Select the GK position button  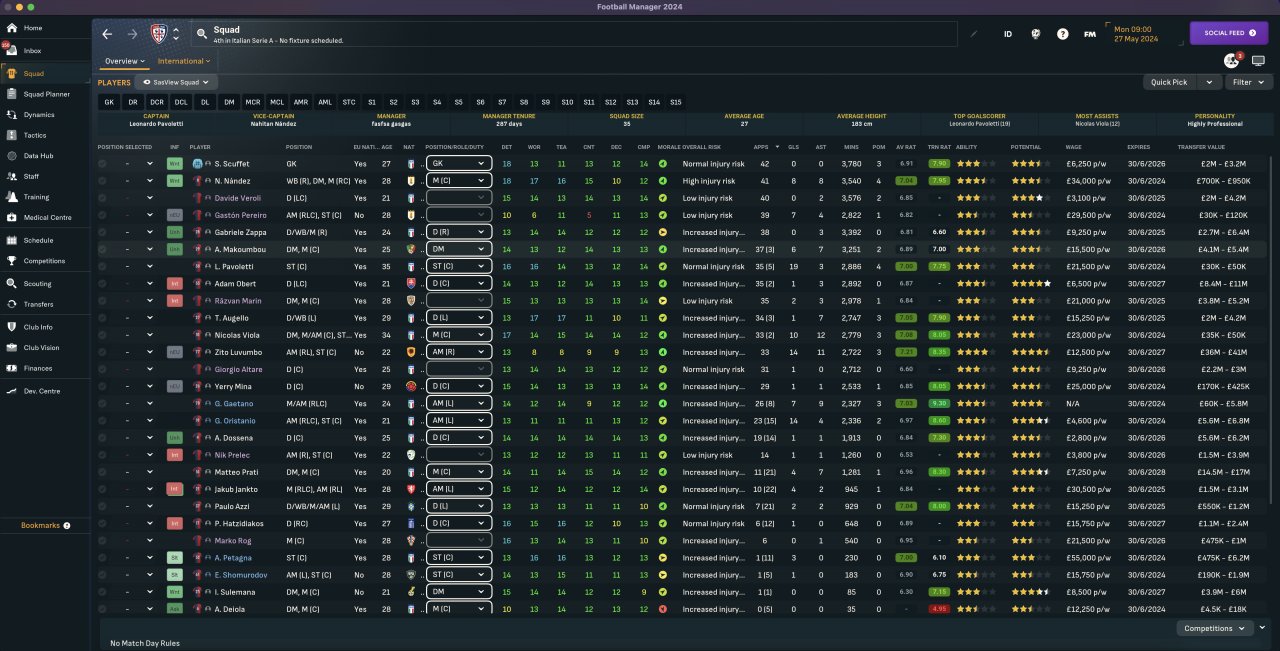pos(109,102)
